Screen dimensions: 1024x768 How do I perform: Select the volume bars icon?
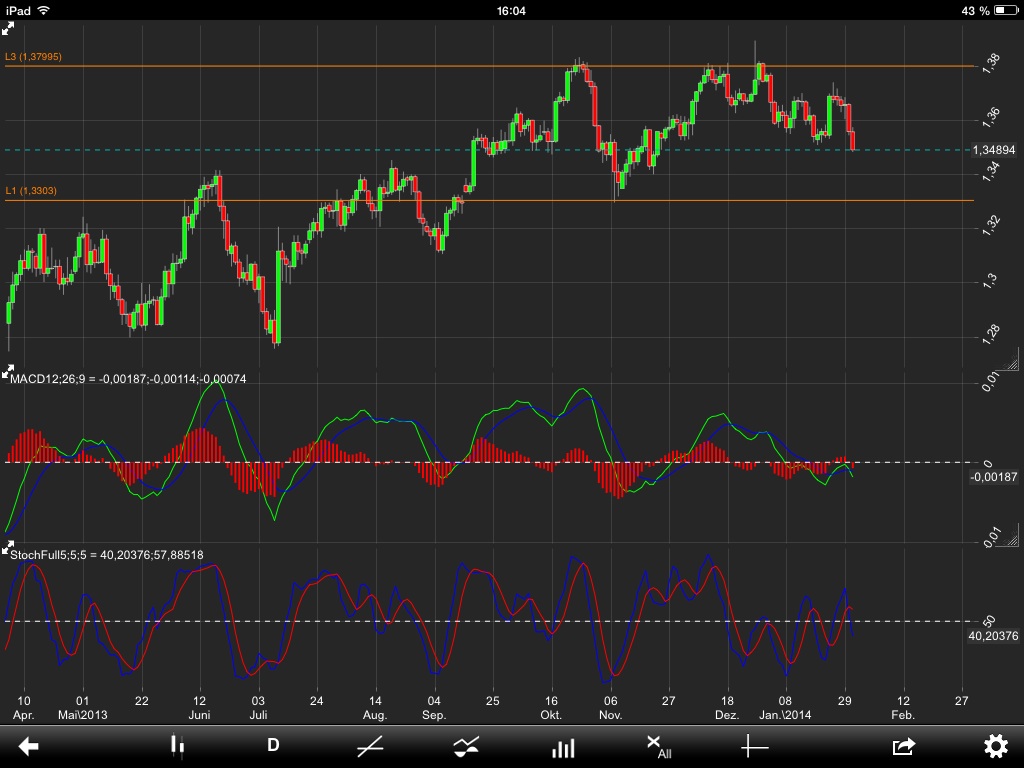point(563,747)
